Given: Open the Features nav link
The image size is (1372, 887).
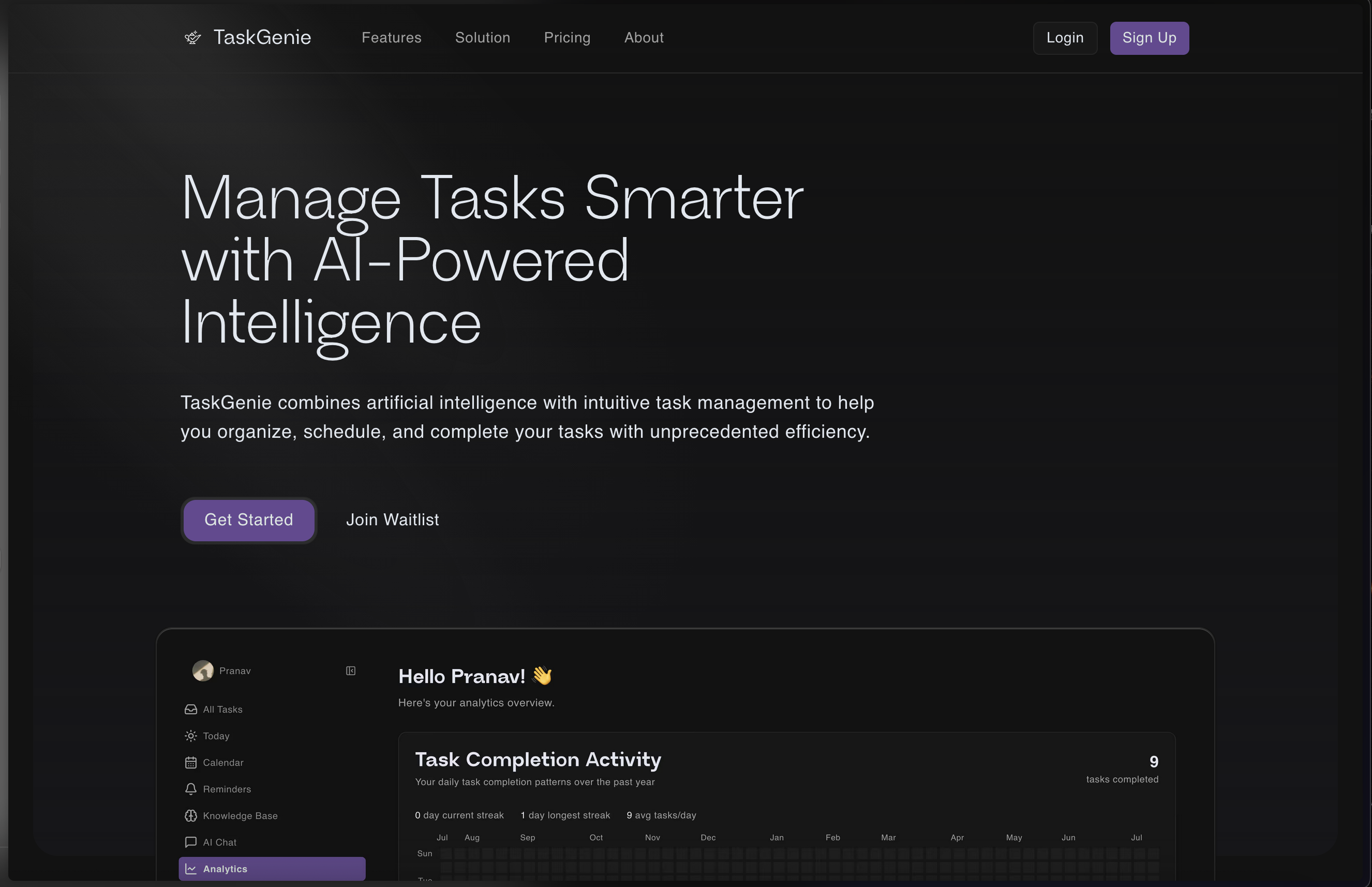Looking at the screenshot, I should [x=391, y=37].
